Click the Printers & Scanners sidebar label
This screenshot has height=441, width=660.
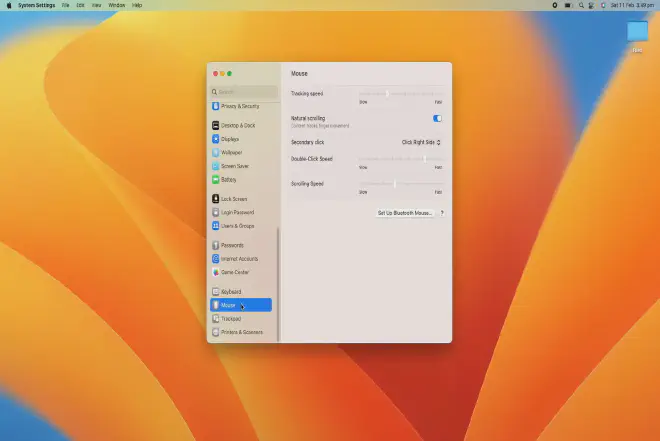[x=242, y=332]
